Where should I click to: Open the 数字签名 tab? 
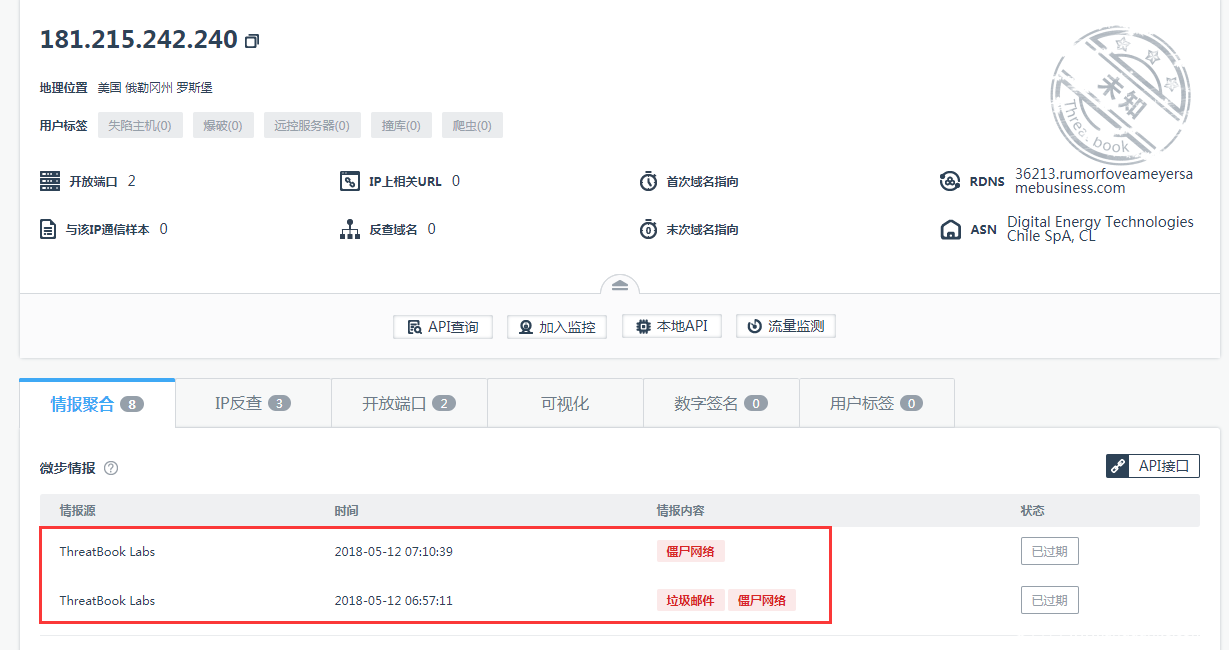point(721,402)
